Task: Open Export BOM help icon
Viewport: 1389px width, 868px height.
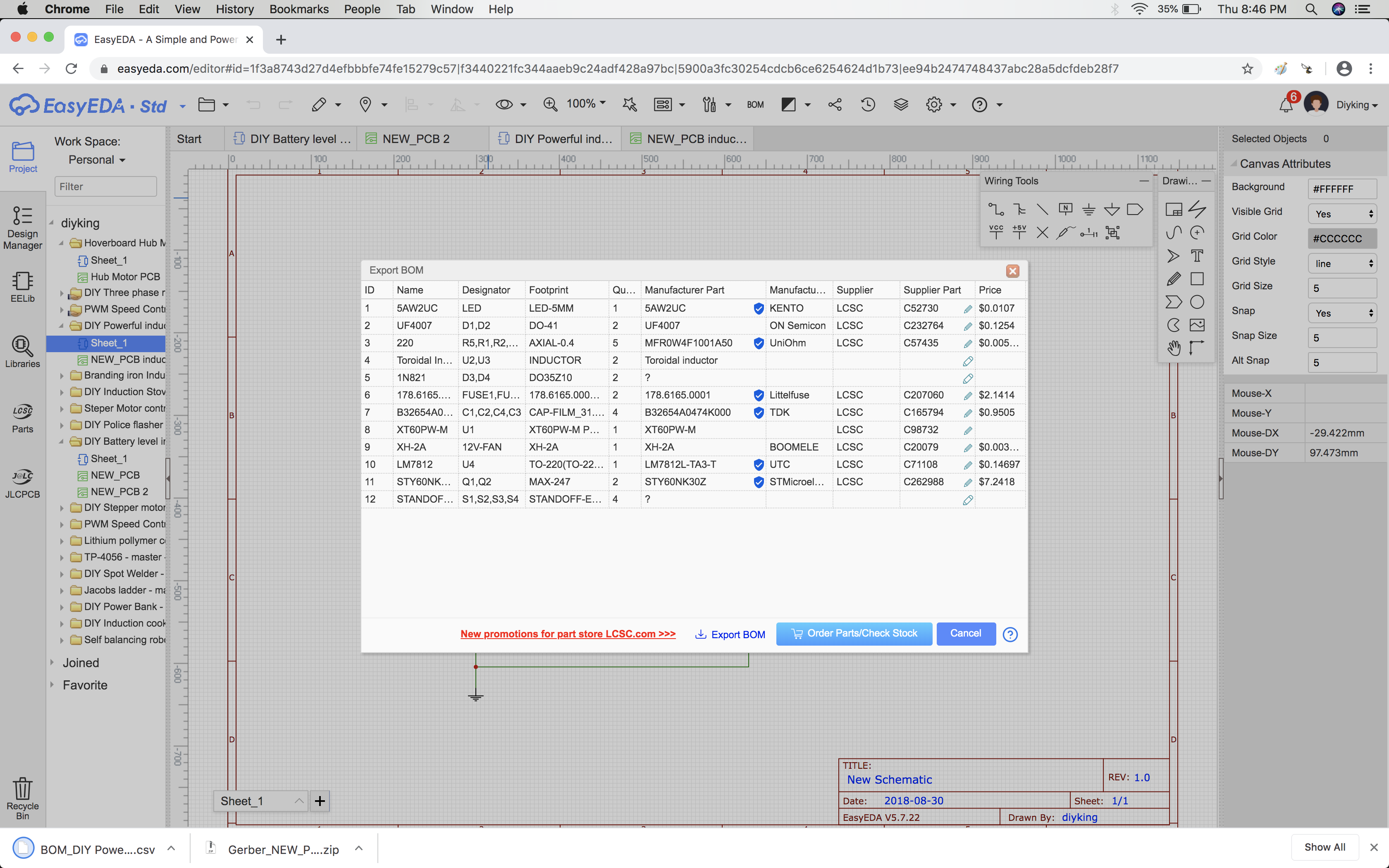Action: tap(1010, 634)
